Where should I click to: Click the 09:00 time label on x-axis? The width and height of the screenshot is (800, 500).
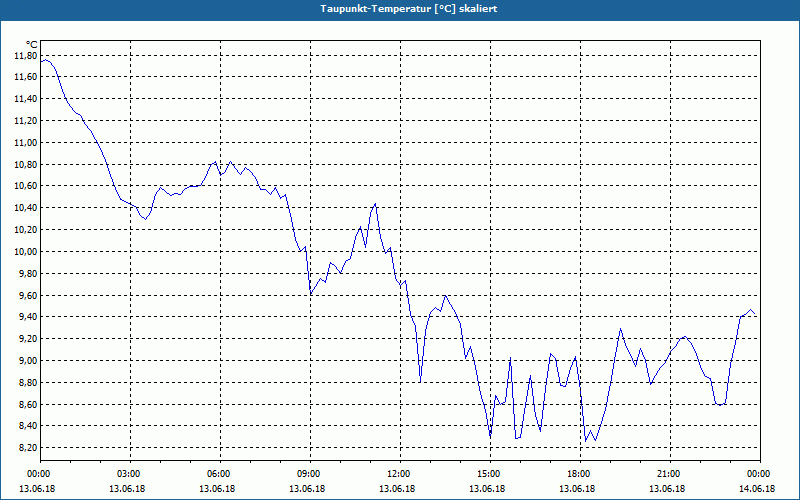pyautogui.click(x=310, y=474)
